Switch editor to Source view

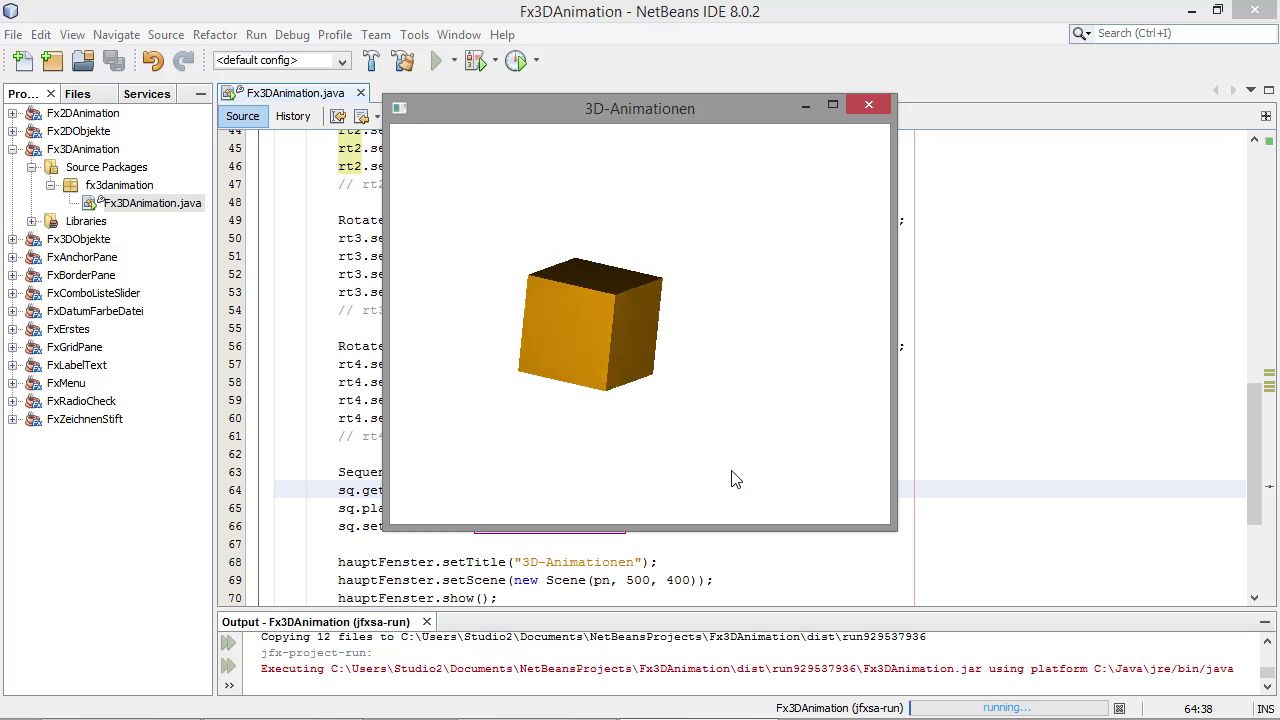click(x=242, y=116)
